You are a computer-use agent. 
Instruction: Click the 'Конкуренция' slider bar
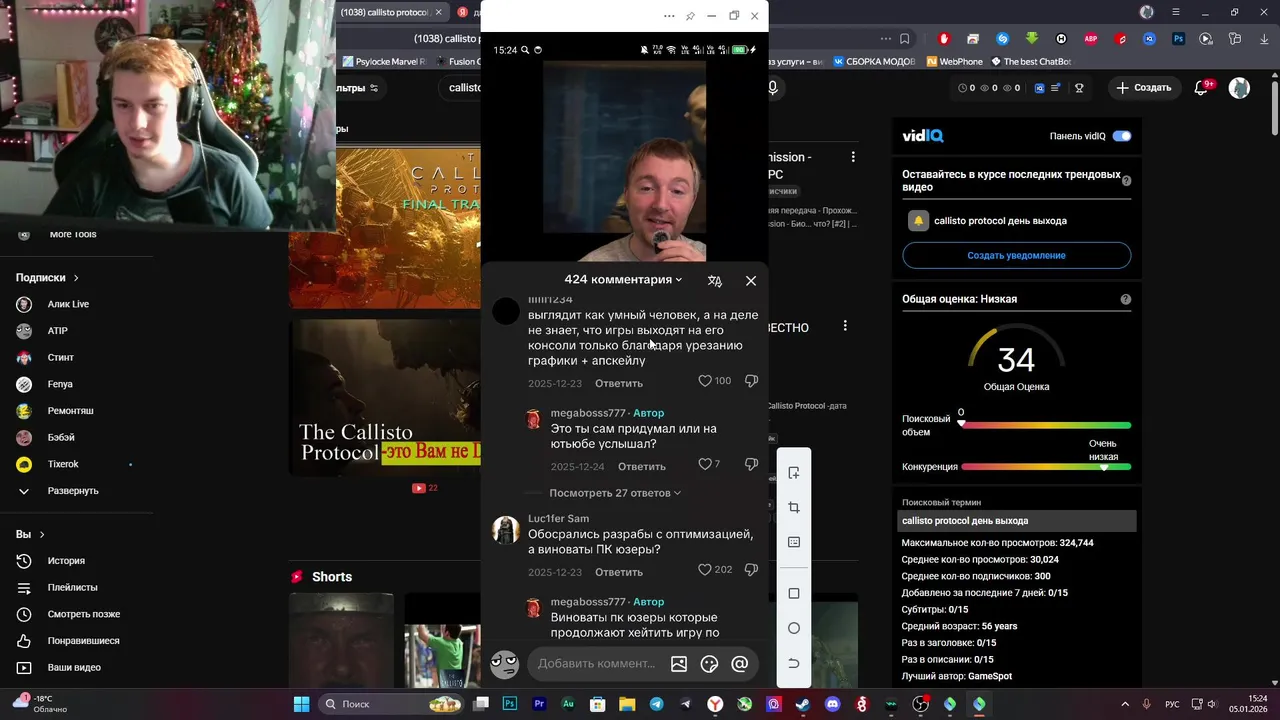1046,467
